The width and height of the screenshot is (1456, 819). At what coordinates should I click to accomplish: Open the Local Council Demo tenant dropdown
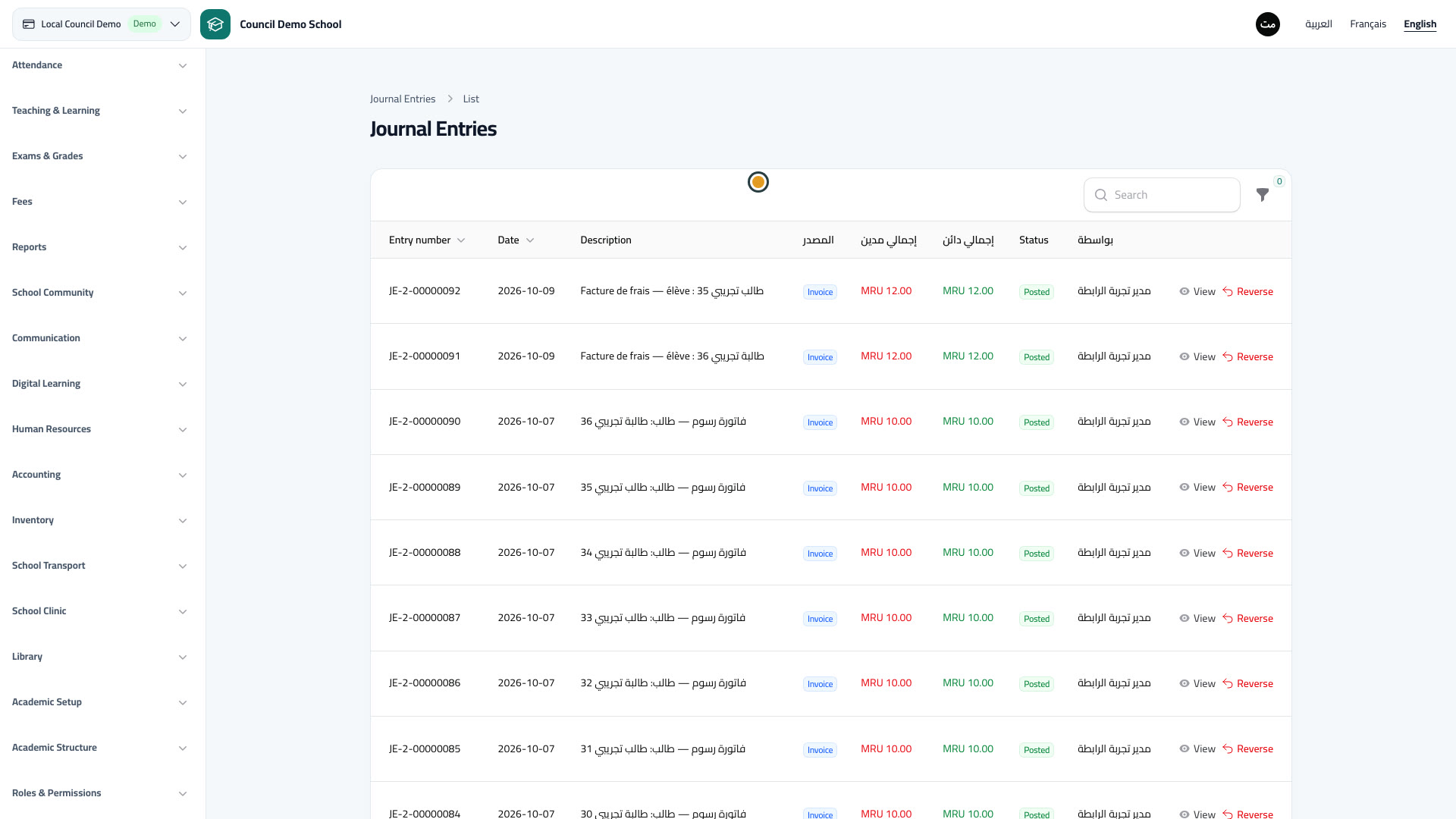point(102,24)
